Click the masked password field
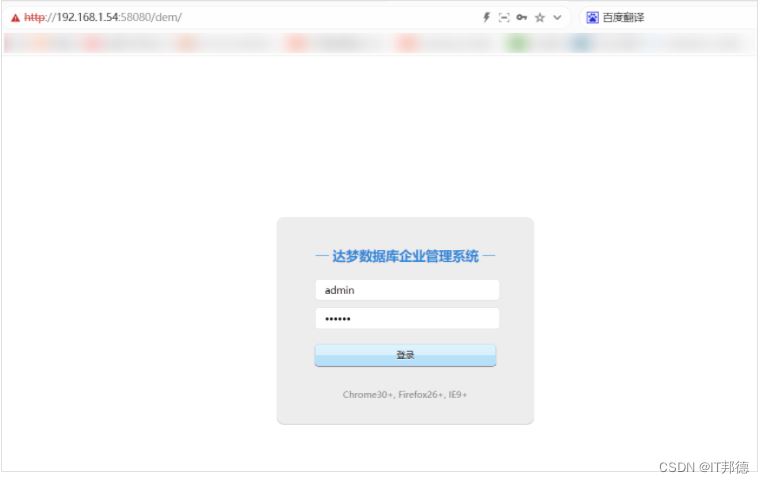 click(406, 319)
